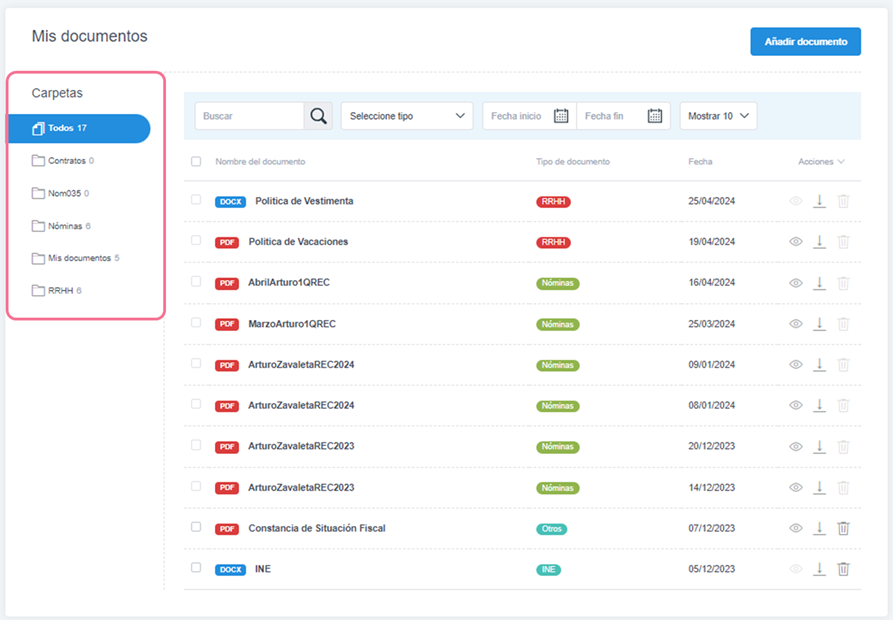This screenshot has height=620, width=893.
Task: Open the Constancia de Situación Fiscal link
Action: [x=316, y=528]
